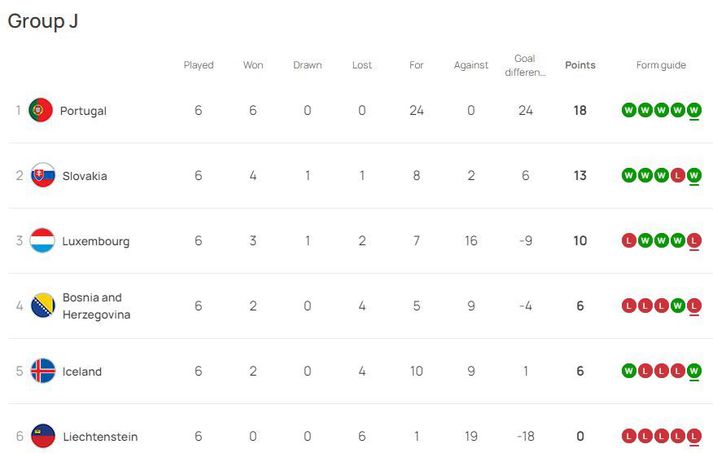Open the Iceland team link

point(82,372)
